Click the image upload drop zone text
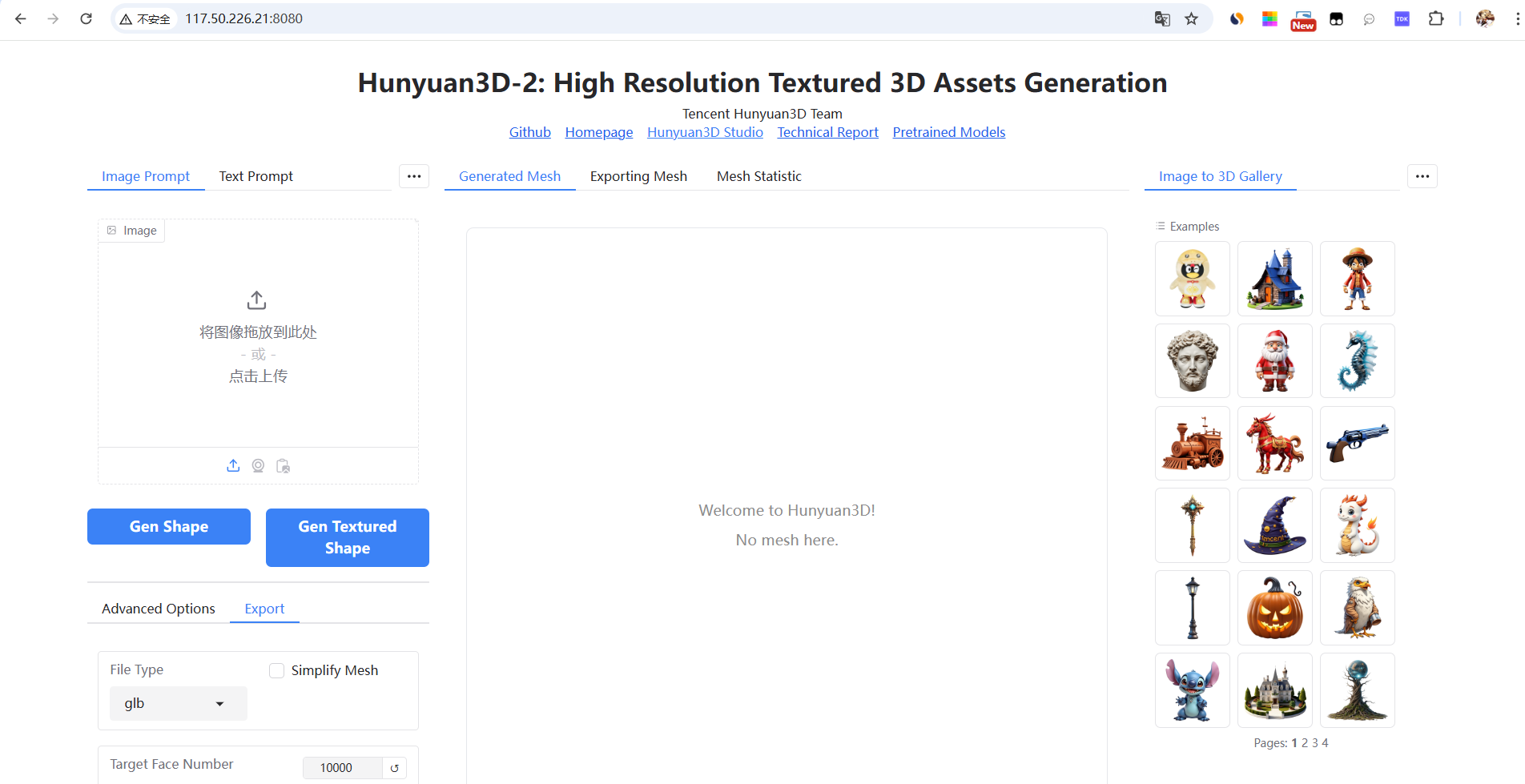1525x784 pixels. [258, 354]
